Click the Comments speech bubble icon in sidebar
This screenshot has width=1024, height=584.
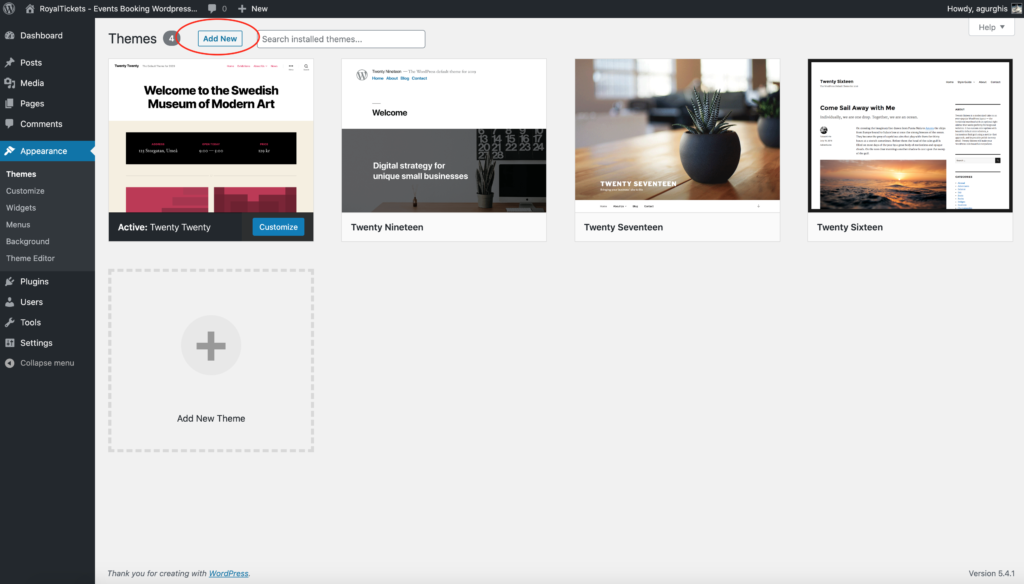(10, 123)
